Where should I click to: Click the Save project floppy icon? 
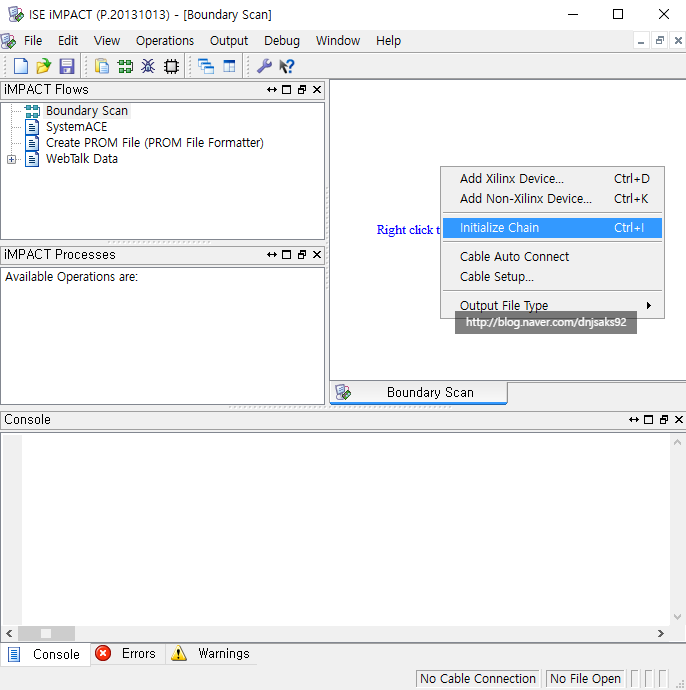click(x=66, y=66)
